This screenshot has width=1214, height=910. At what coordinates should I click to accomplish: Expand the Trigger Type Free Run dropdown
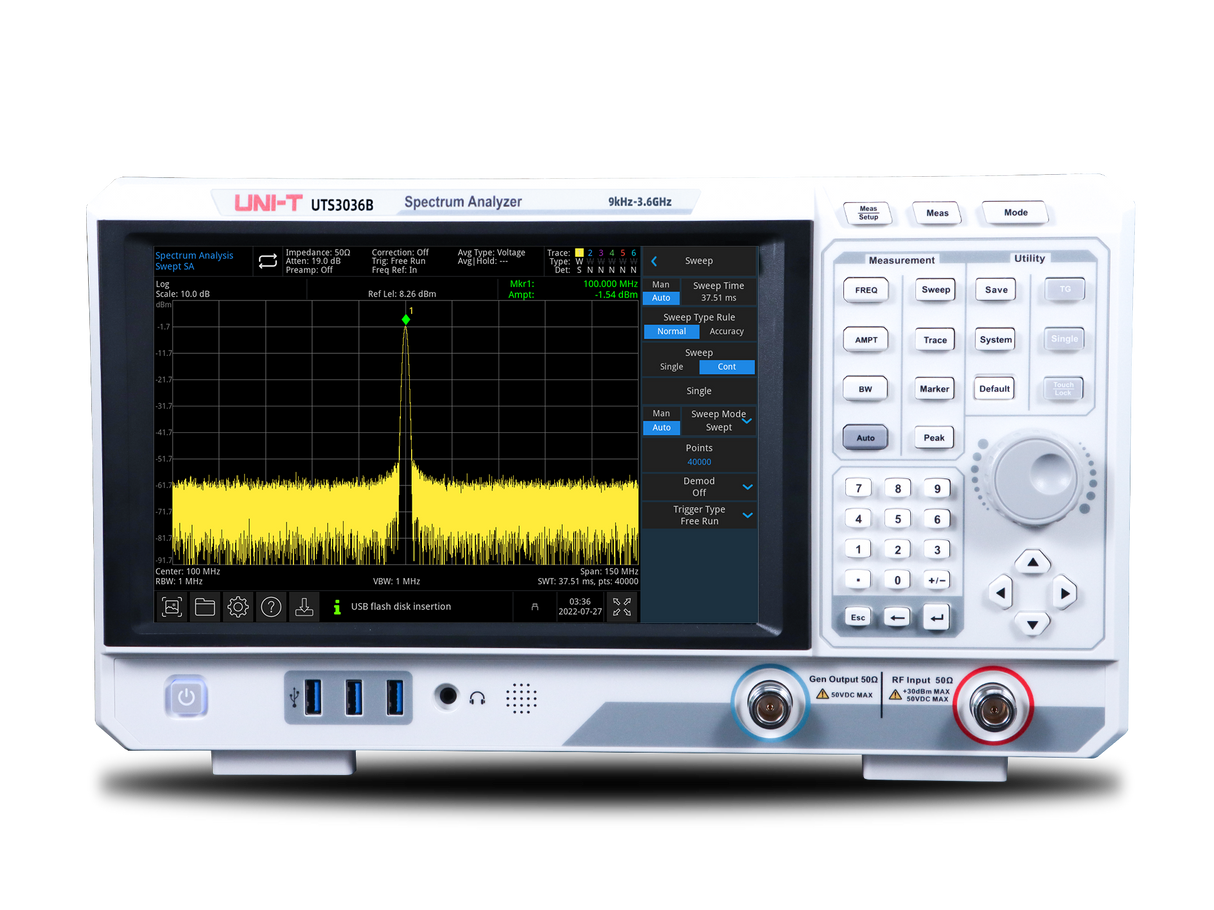pyautogui.click(x=745, y=514)
